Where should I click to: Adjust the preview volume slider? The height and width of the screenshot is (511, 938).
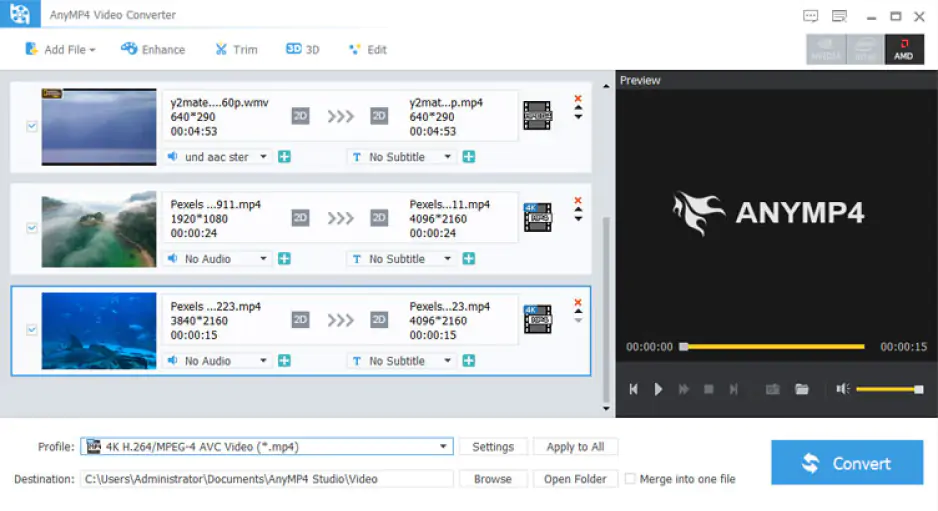point(888,389)
